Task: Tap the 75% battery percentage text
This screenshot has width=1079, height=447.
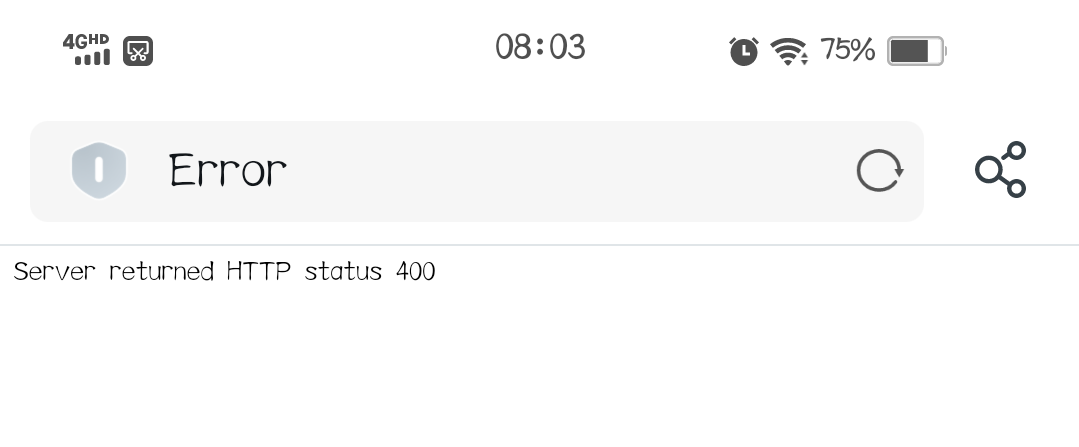Action: (x=847, y=49)
